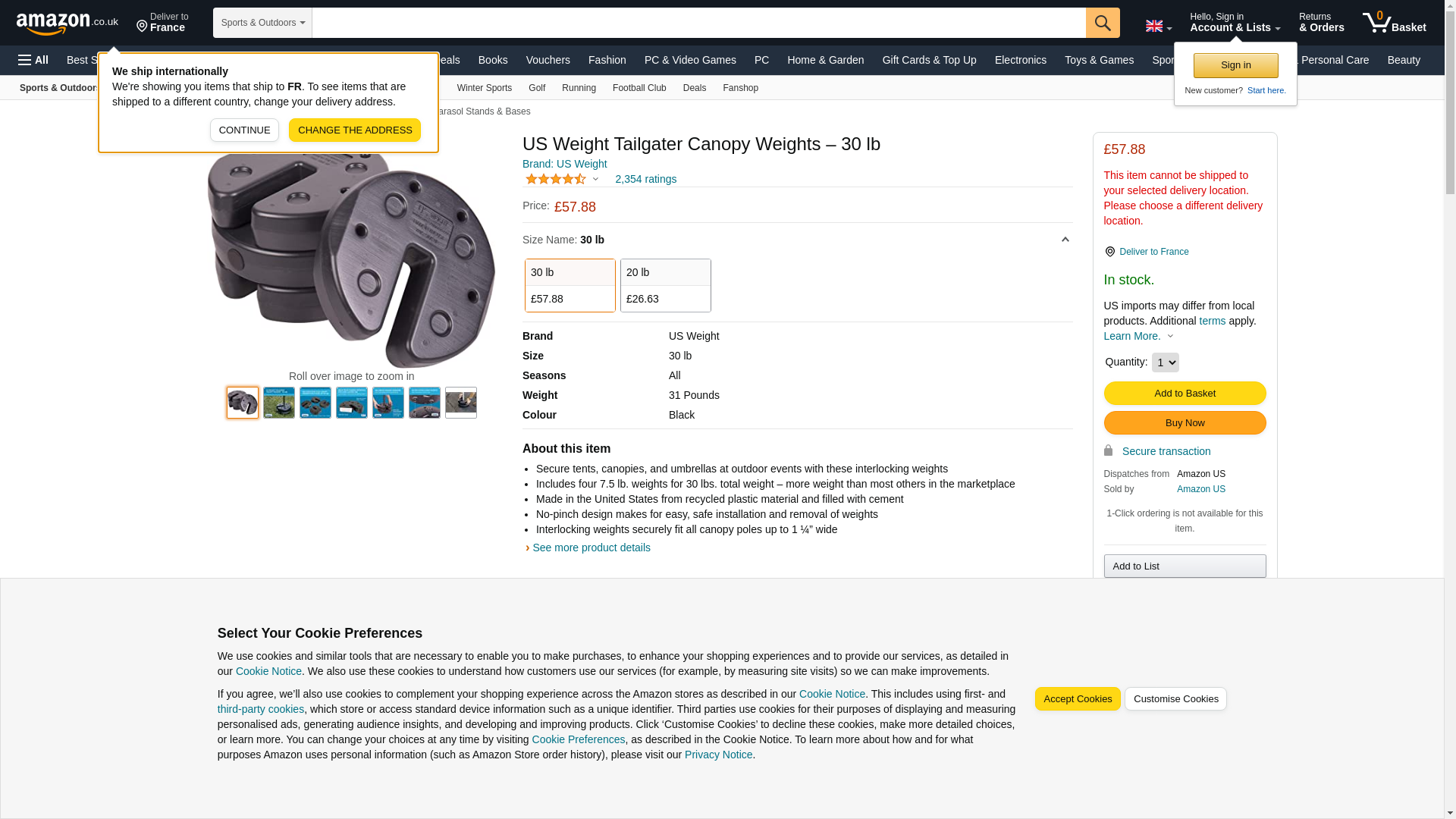Collapse the Size Name section chevron
Viewport: 1456px width, 819px height.
coord(1065,240)
